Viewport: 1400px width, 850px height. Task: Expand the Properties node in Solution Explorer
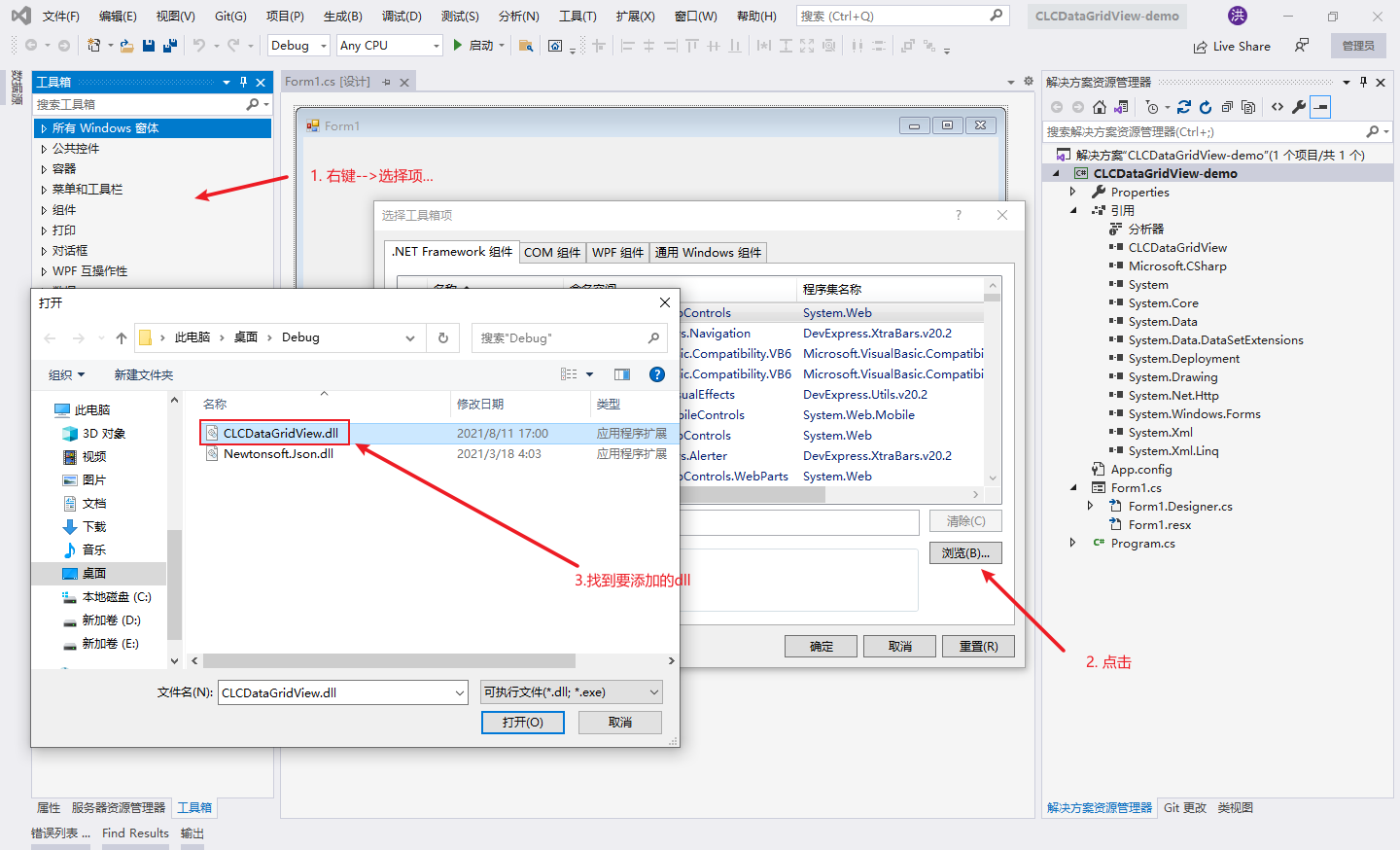1073,193
